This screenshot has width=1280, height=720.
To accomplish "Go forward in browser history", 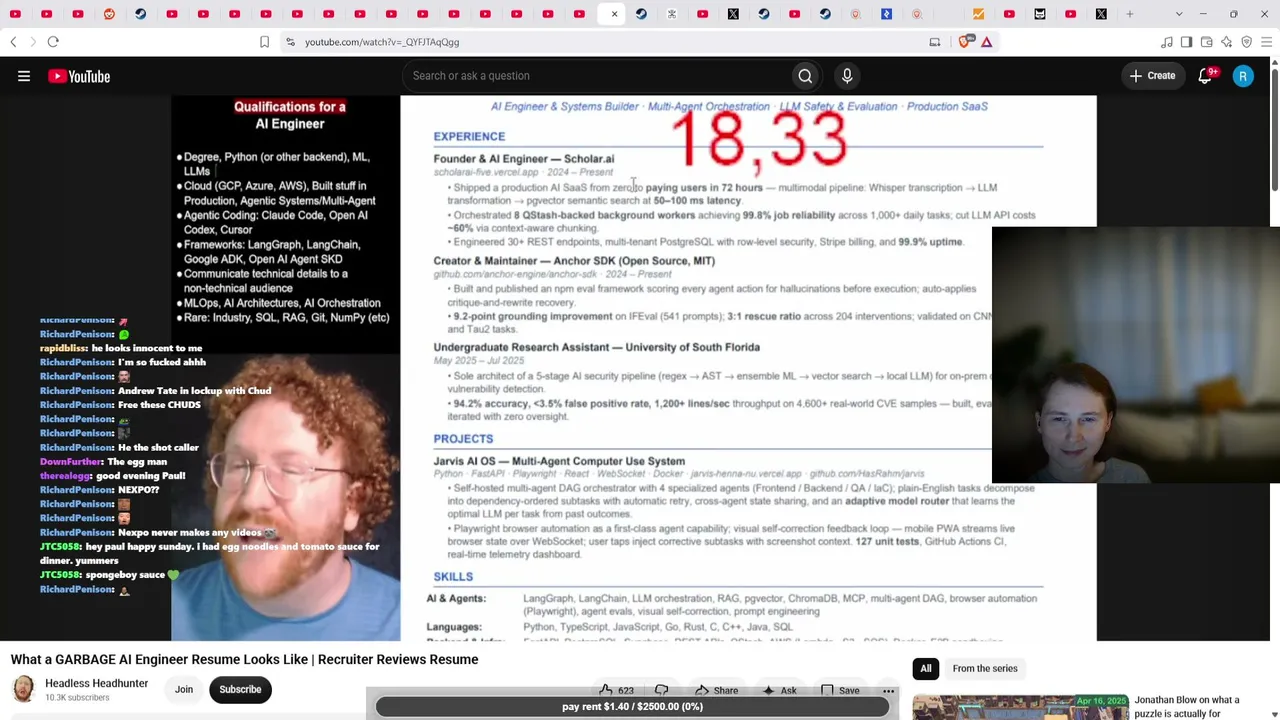I will click(32, 42).
